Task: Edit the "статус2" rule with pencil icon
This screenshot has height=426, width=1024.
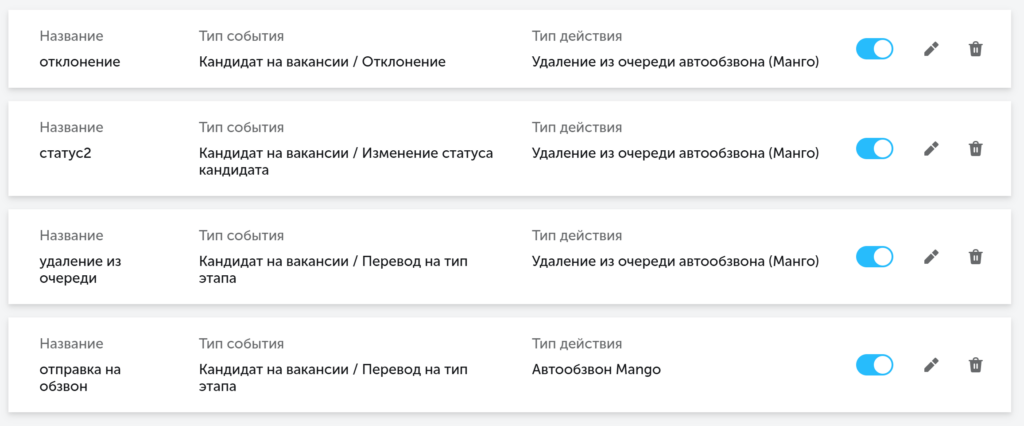Action: tap(931, 149)
